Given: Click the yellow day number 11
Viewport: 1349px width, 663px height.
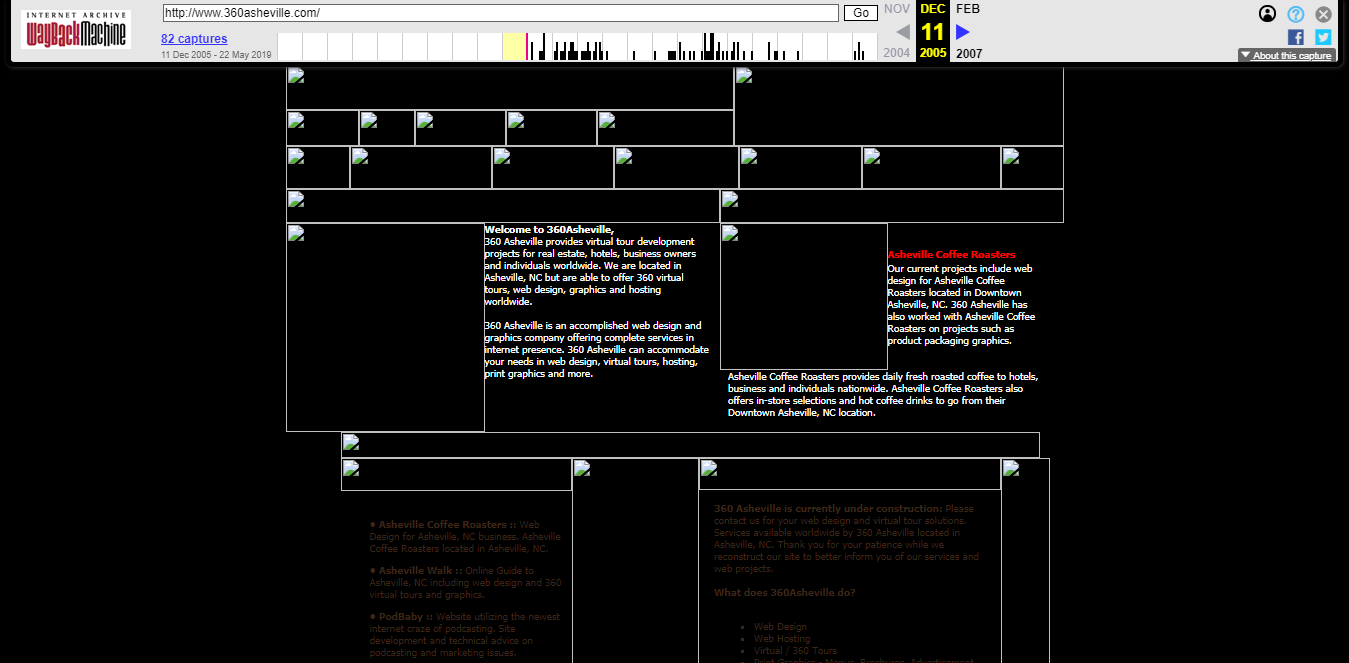Looking at the screenshot, I should point(933,31).
